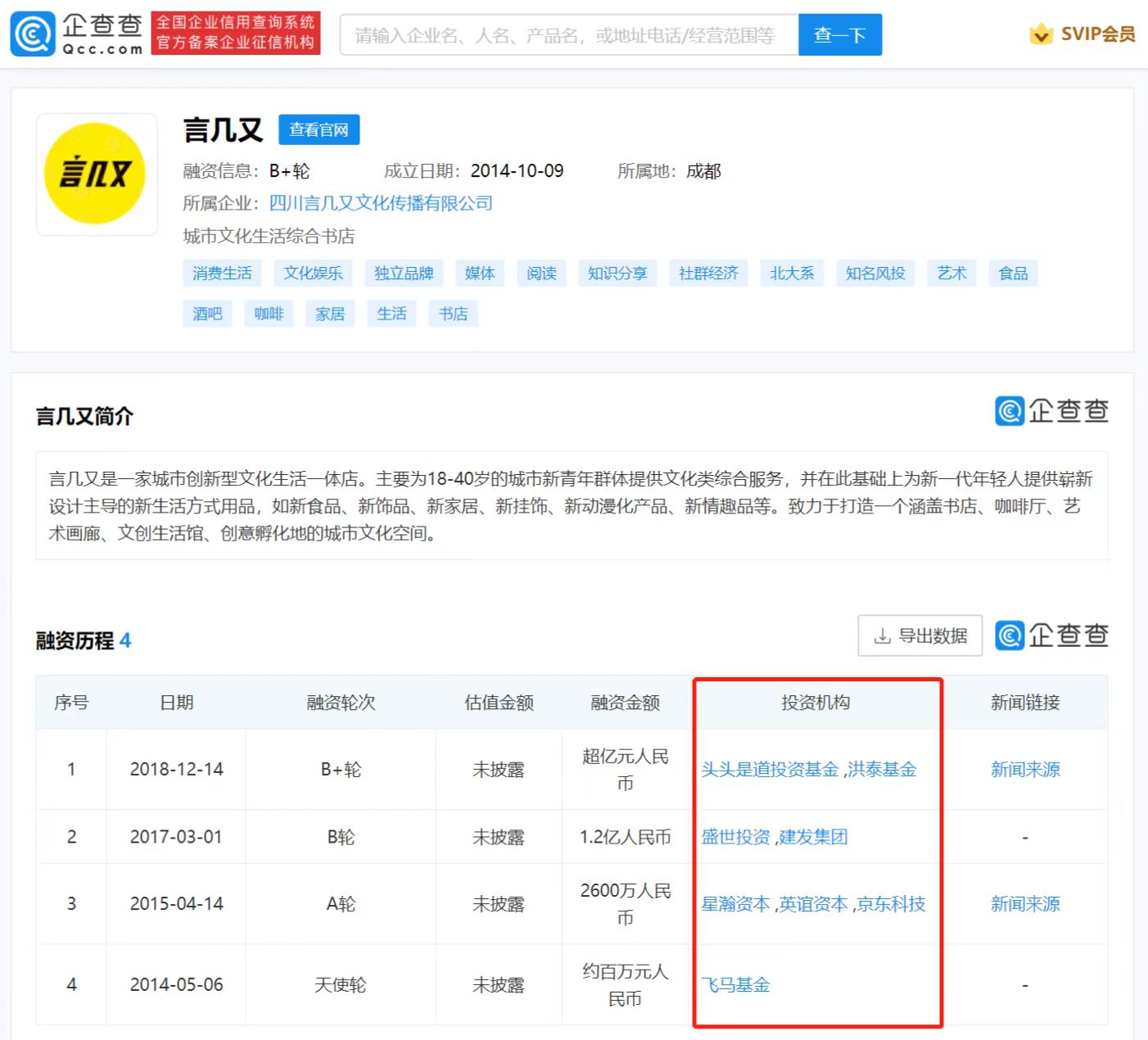
Task: Open investor link 建发集团
Action: (813, 837)
